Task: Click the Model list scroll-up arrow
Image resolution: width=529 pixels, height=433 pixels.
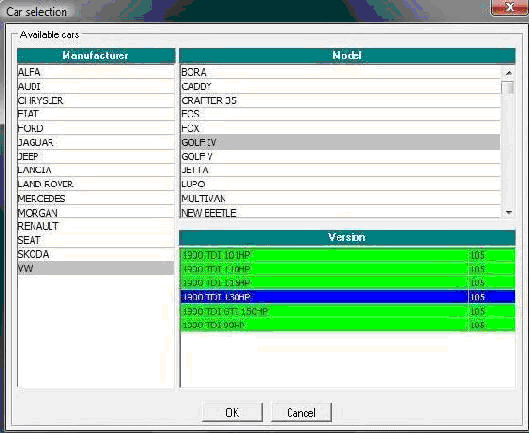Action: [508, 73]
